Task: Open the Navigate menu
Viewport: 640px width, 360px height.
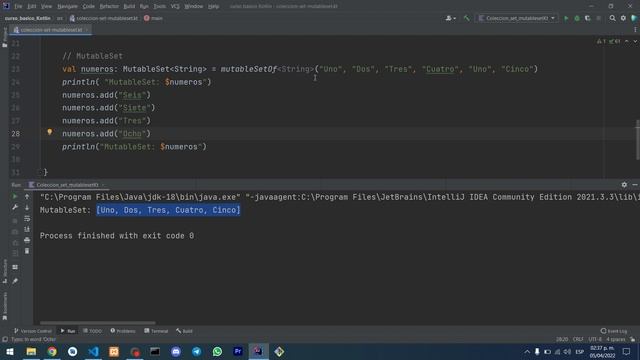Action: click(67, 6)
